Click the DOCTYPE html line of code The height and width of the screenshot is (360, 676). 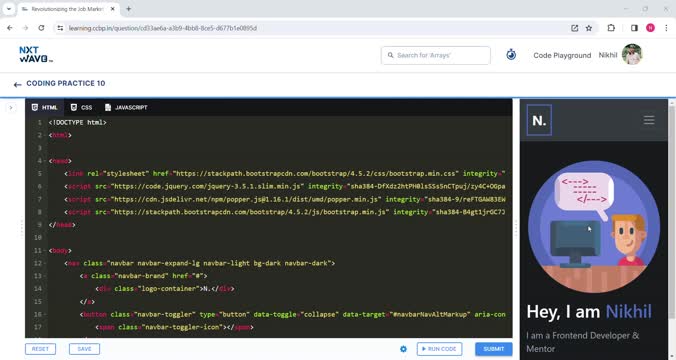tap(78, 122)
